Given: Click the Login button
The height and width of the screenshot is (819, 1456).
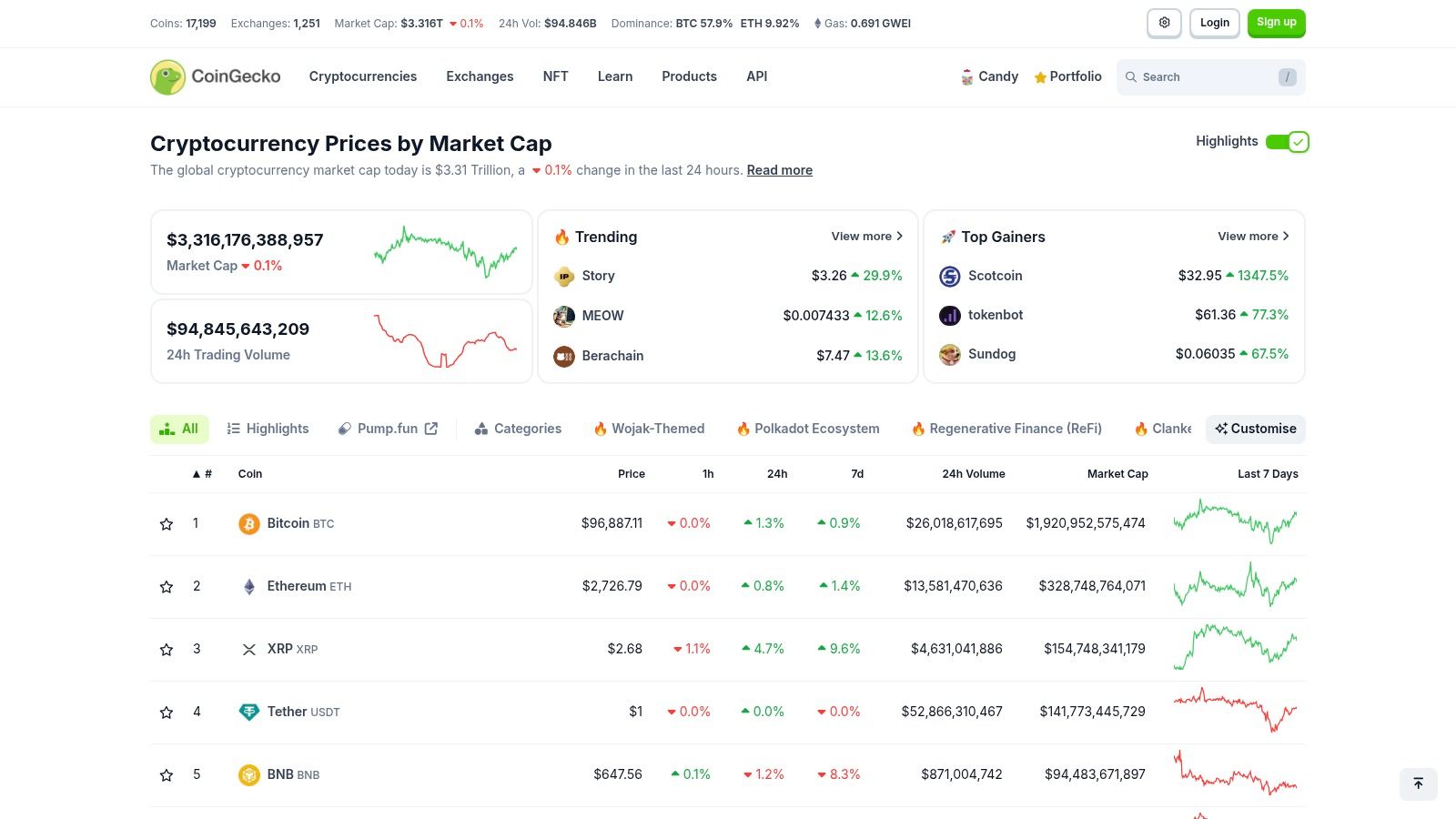Looking at the screenshot, I should 1215,23.
